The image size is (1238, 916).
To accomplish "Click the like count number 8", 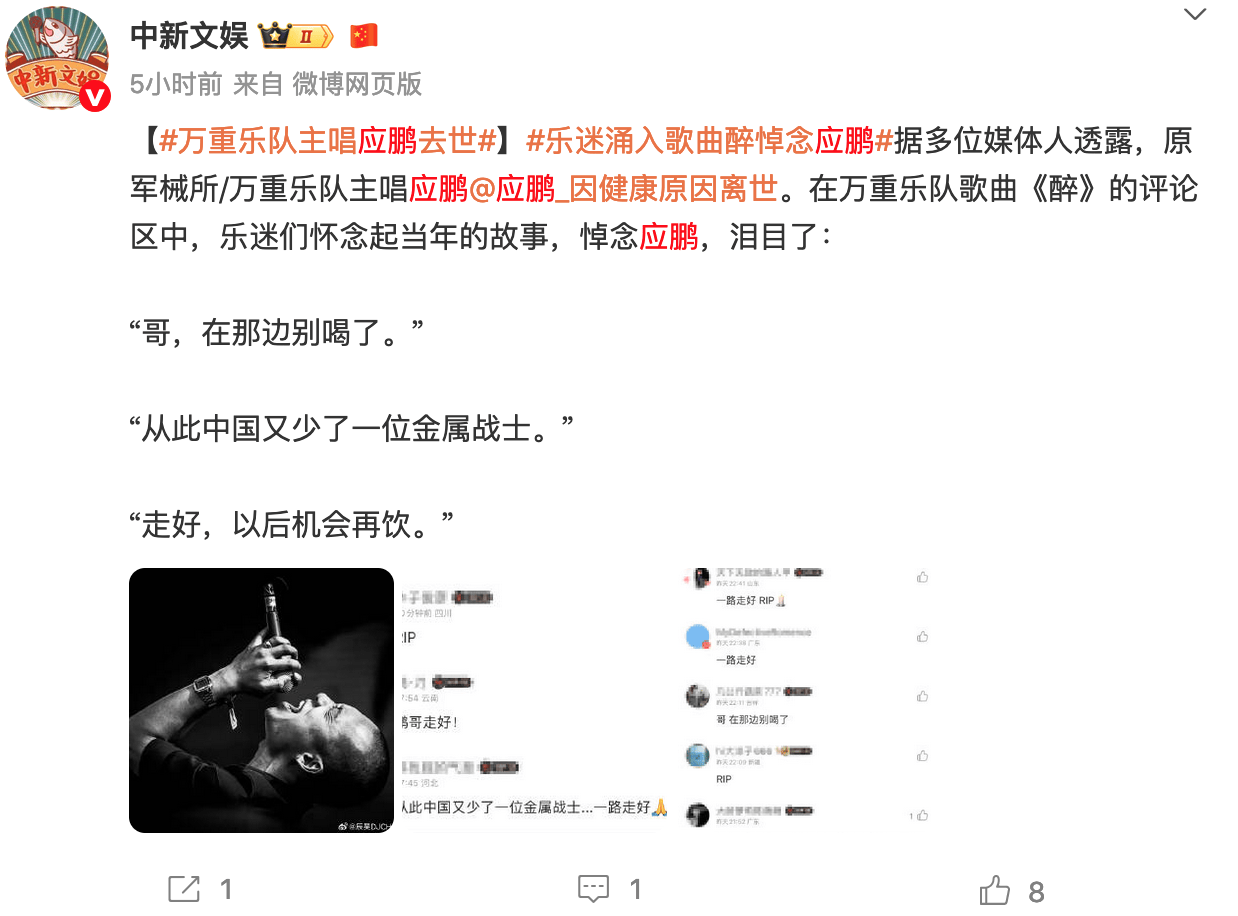I will click(1036, 891).
